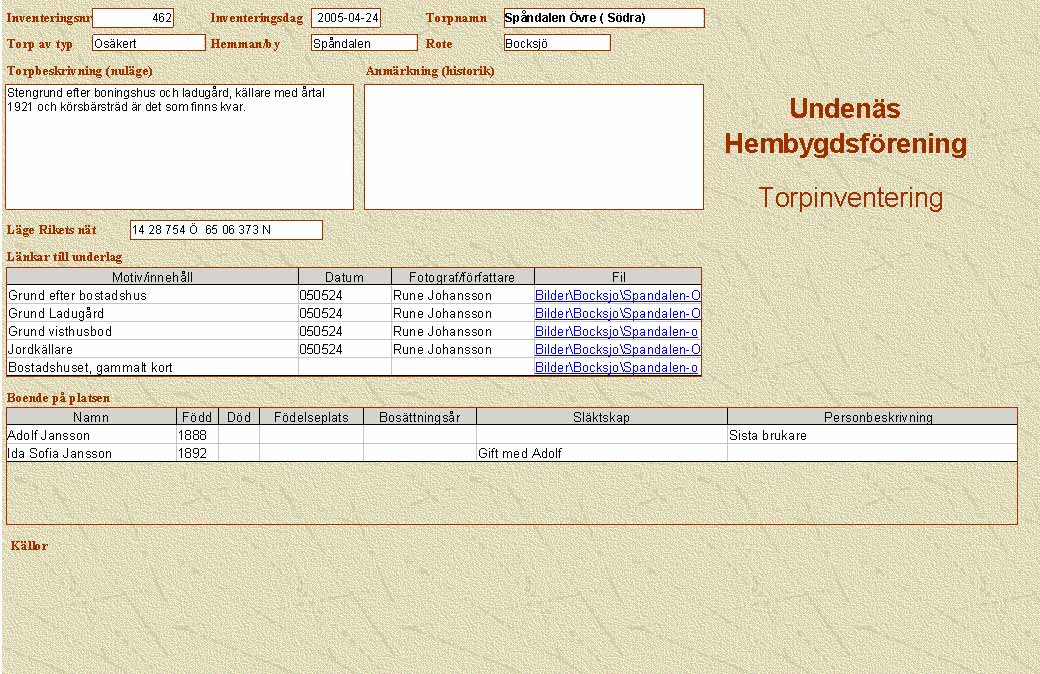Click the Motiv/innehåll column header
Image resolution: width=1040 pixels, height=674 pixels.
pyautogui.click(x=152, y=277)
